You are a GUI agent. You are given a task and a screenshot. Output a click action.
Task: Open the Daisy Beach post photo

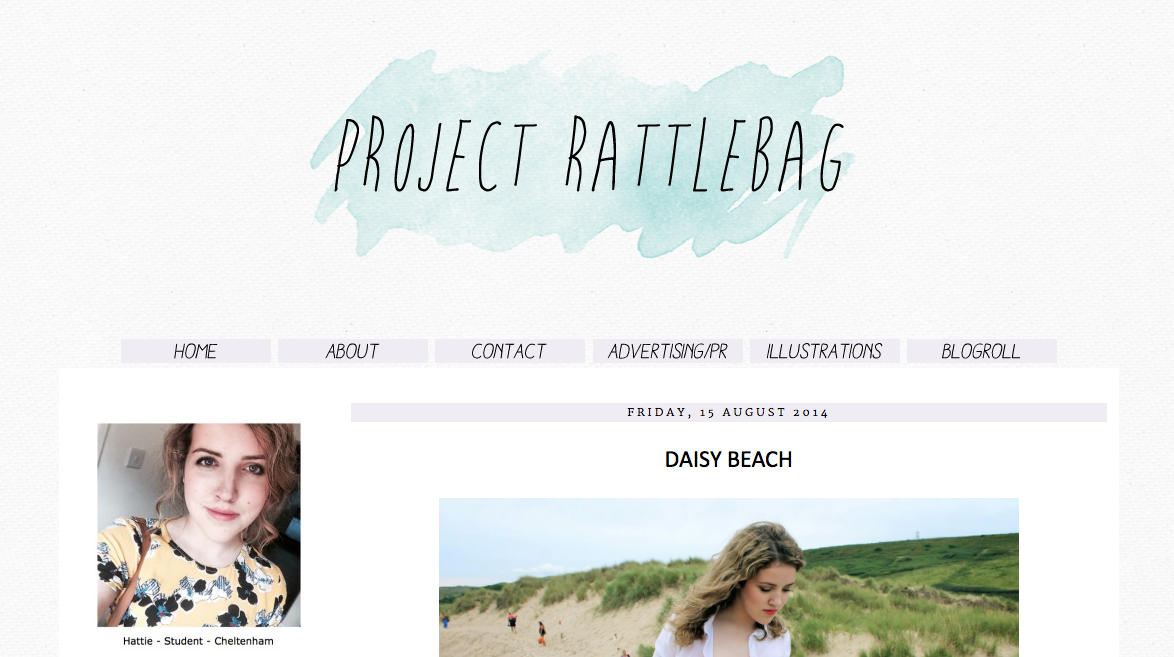(x=729, y=578)
